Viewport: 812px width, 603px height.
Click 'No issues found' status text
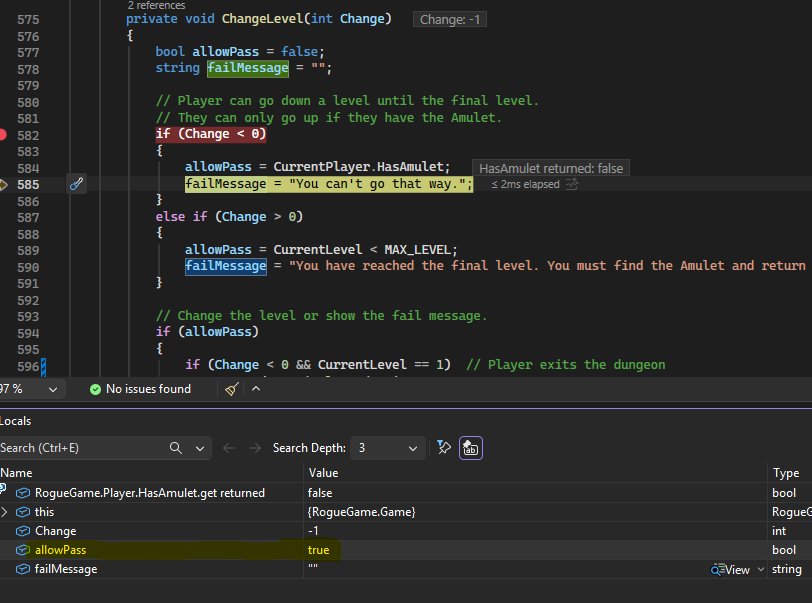coord(148,389)
